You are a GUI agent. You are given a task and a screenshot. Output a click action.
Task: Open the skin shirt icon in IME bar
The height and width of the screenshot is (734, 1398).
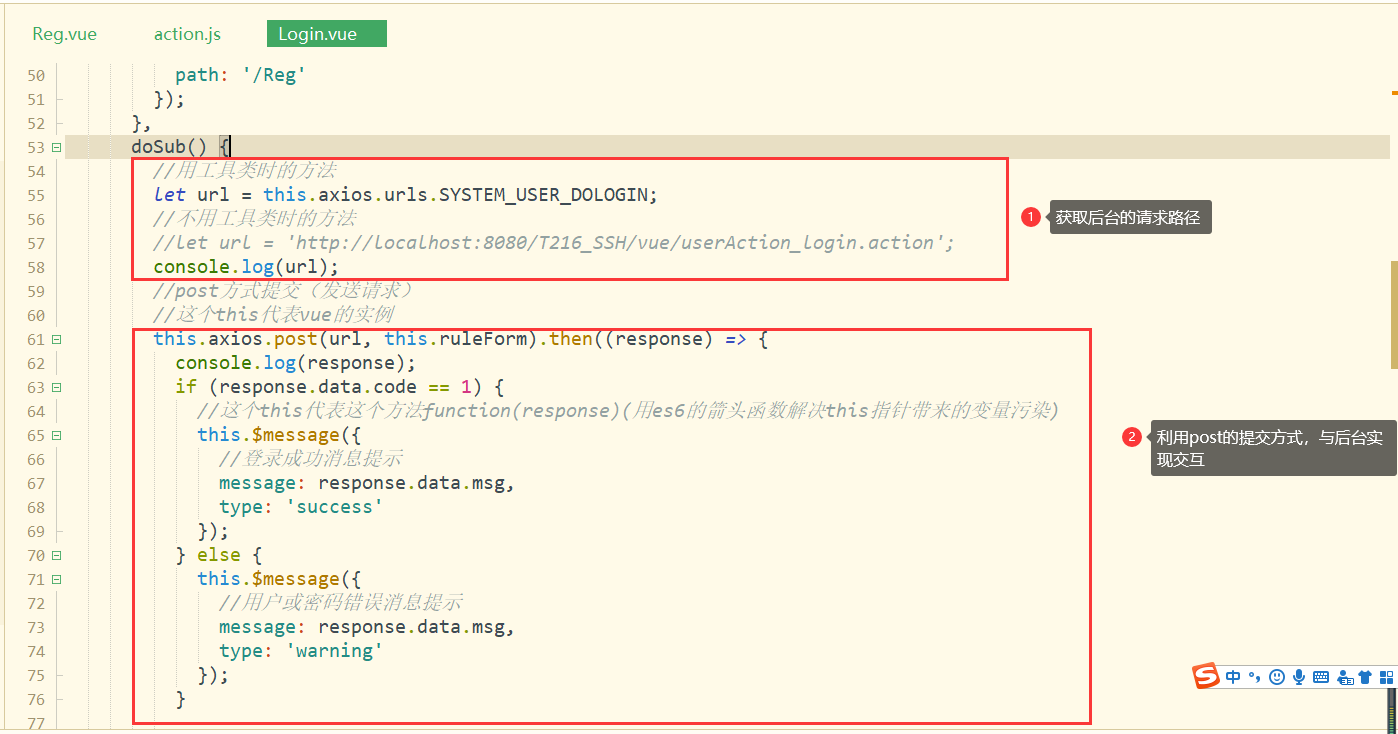[1365, 677]
